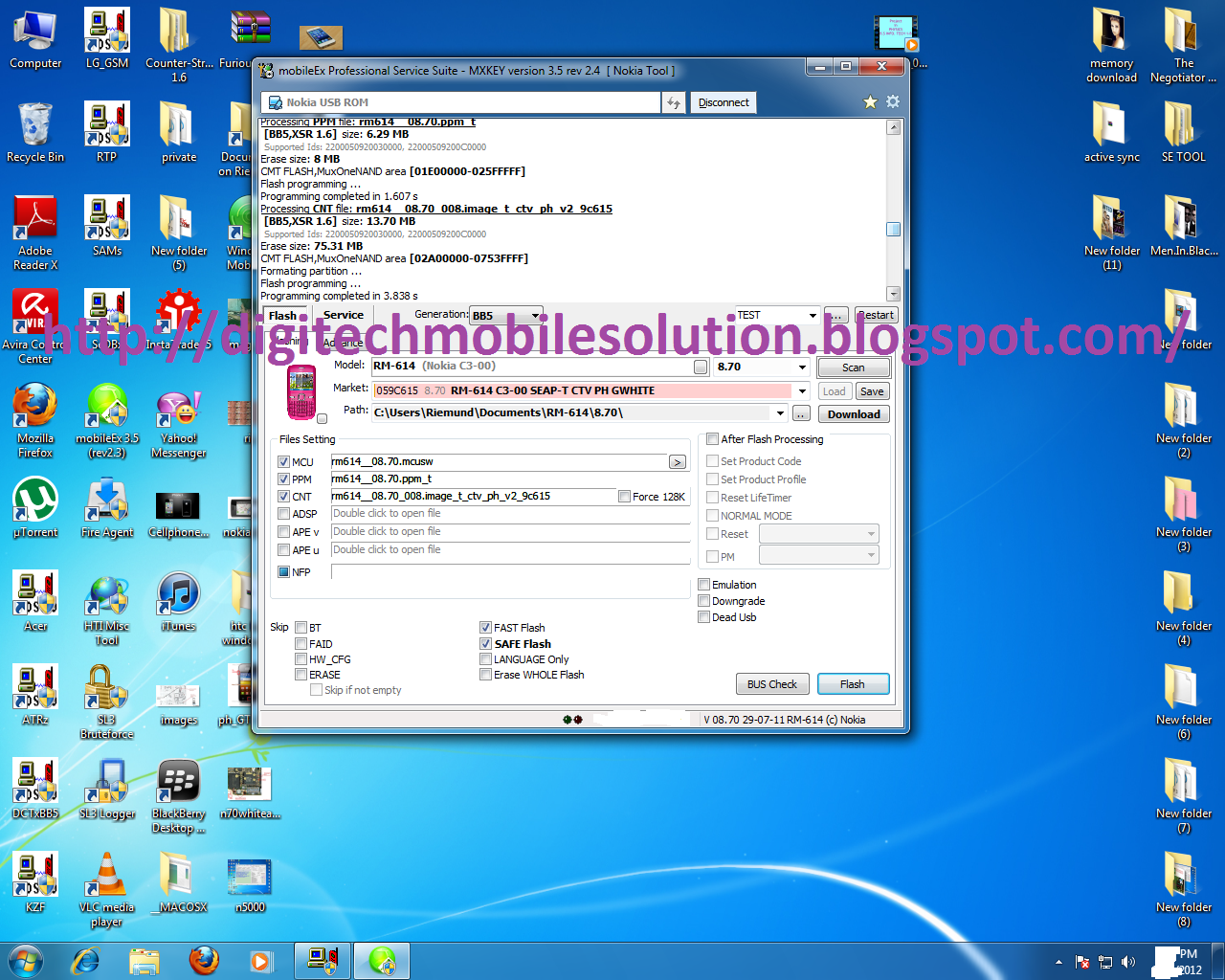Open Windows Explorer from the taskbar

[145, 960]
